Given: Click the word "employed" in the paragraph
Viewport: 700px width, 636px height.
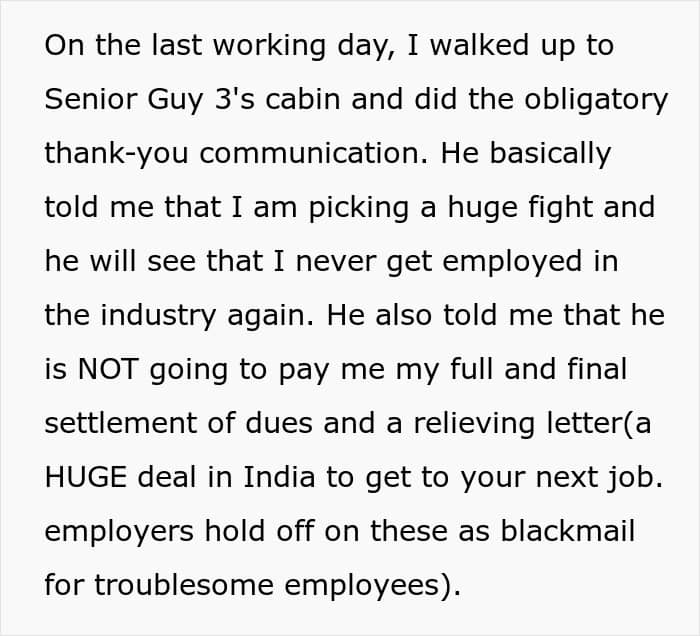Looking at the screenshot, I should (512, 262).
